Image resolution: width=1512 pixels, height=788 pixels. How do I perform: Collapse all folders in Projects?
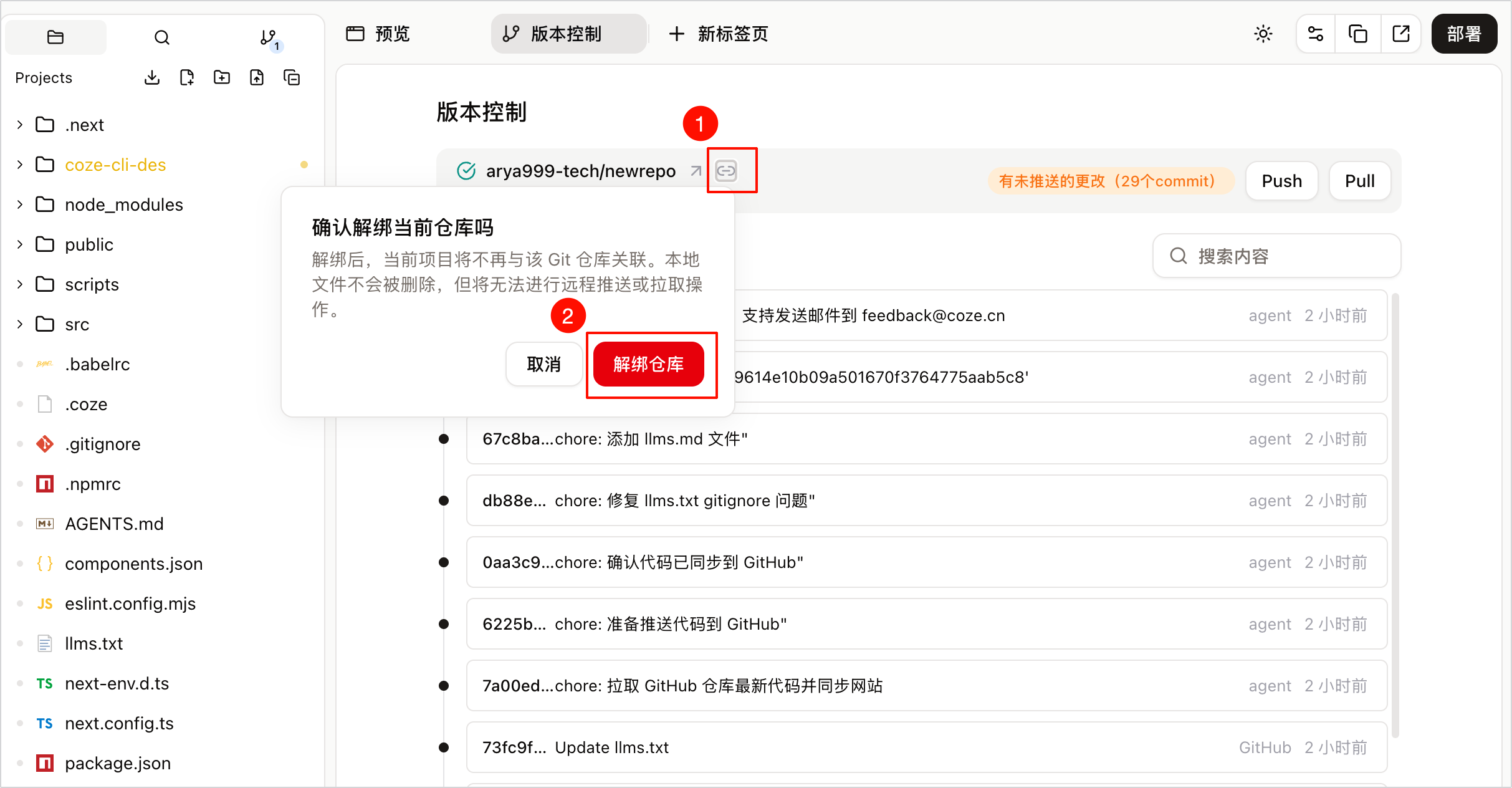[292, 77]
